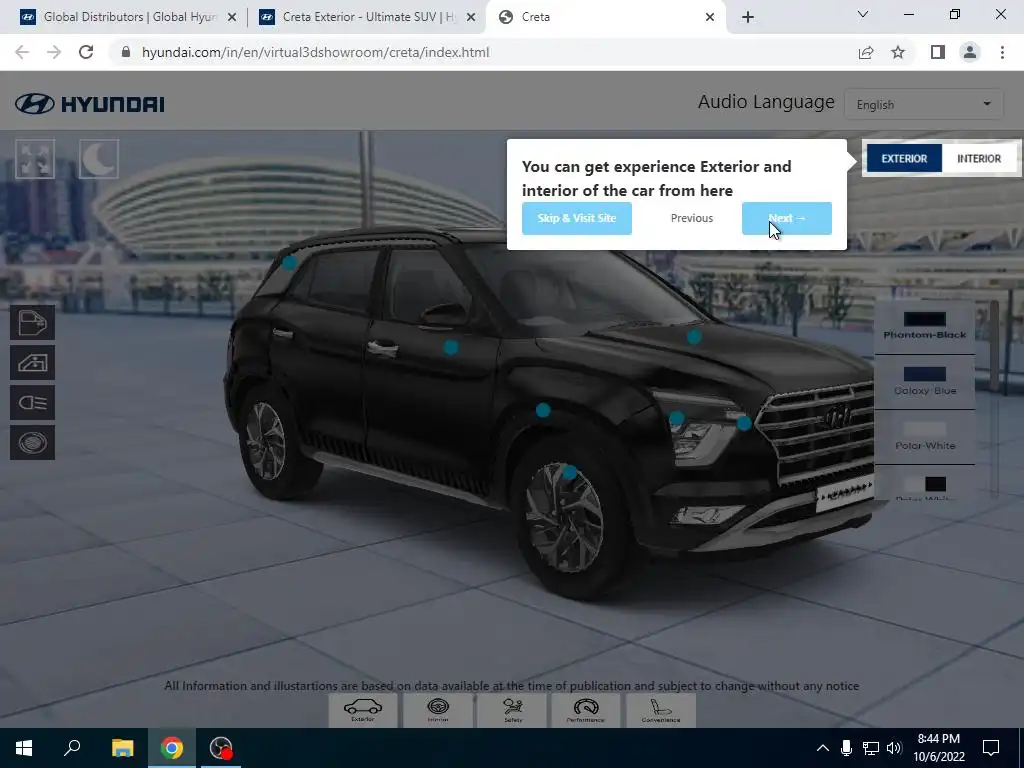Open the Audio Language dropdown

click(923, 104)
